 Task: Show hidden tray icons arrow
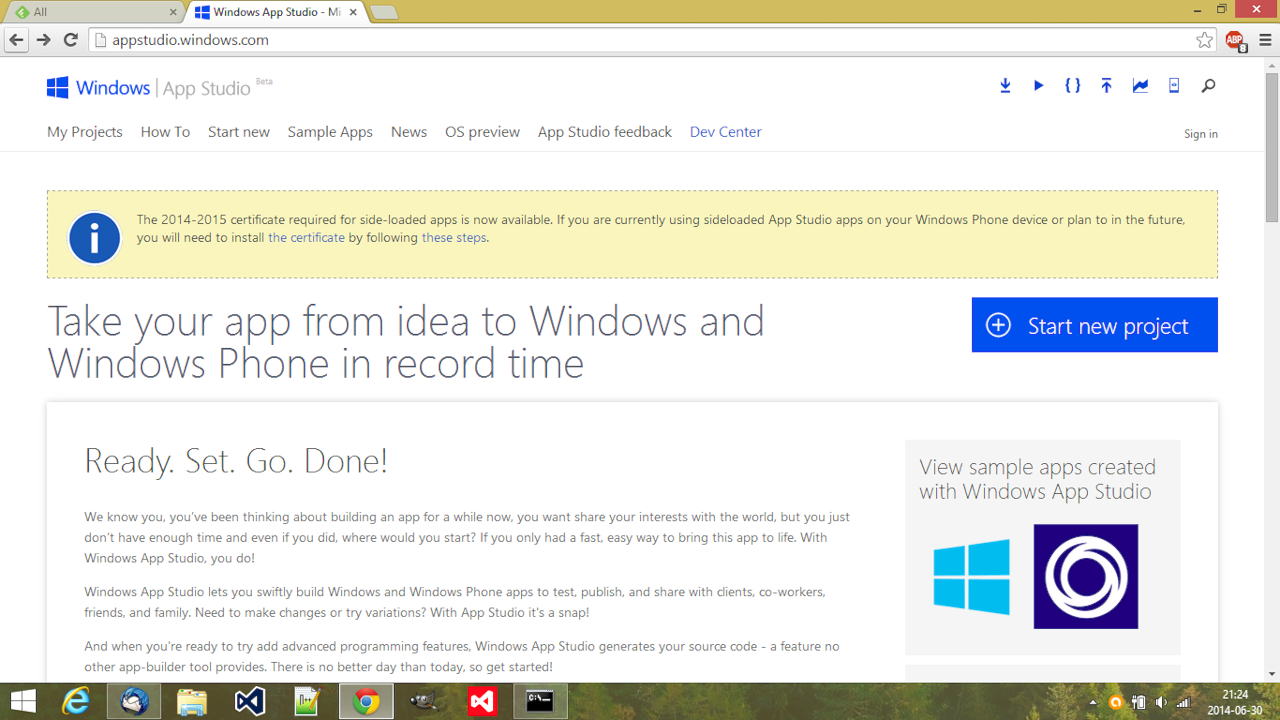[x=1092, y=702]
